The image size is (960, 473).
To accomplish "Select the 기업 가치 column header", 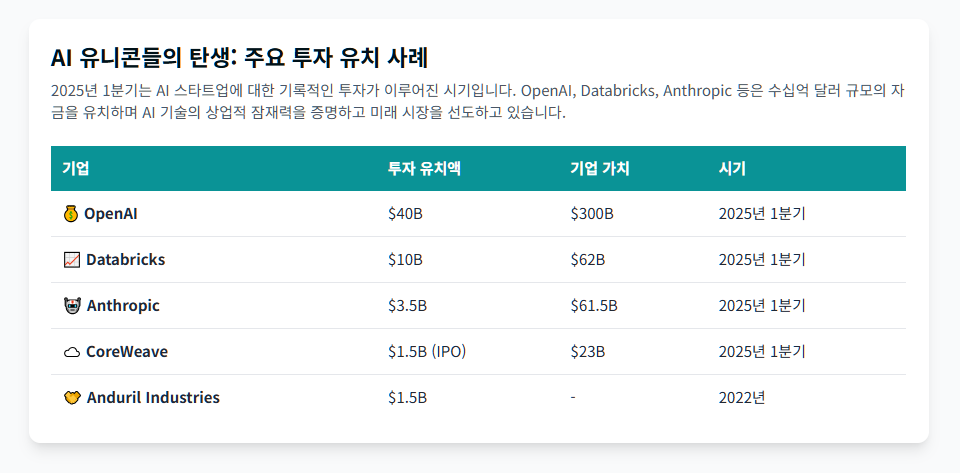I will [600, 168].
